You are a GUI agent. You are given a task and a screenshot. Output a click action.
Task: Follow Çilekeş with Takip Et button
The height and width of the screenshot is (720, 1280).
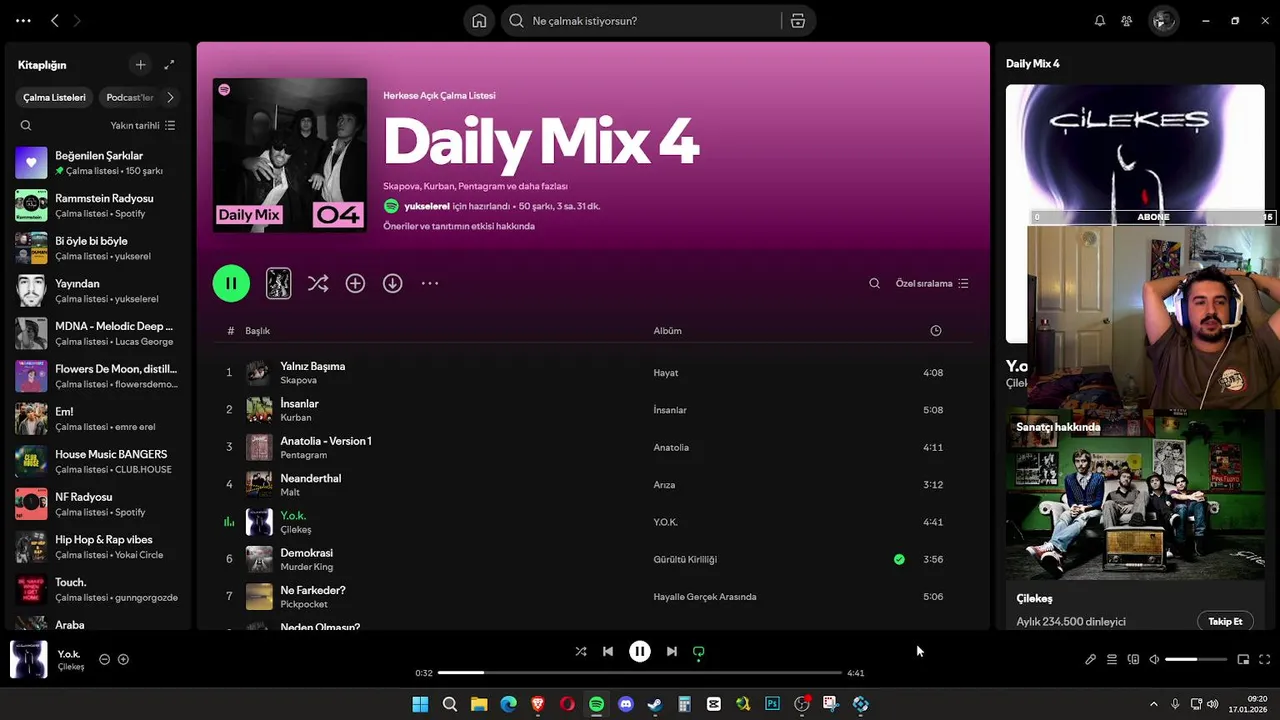point(1225,622)
